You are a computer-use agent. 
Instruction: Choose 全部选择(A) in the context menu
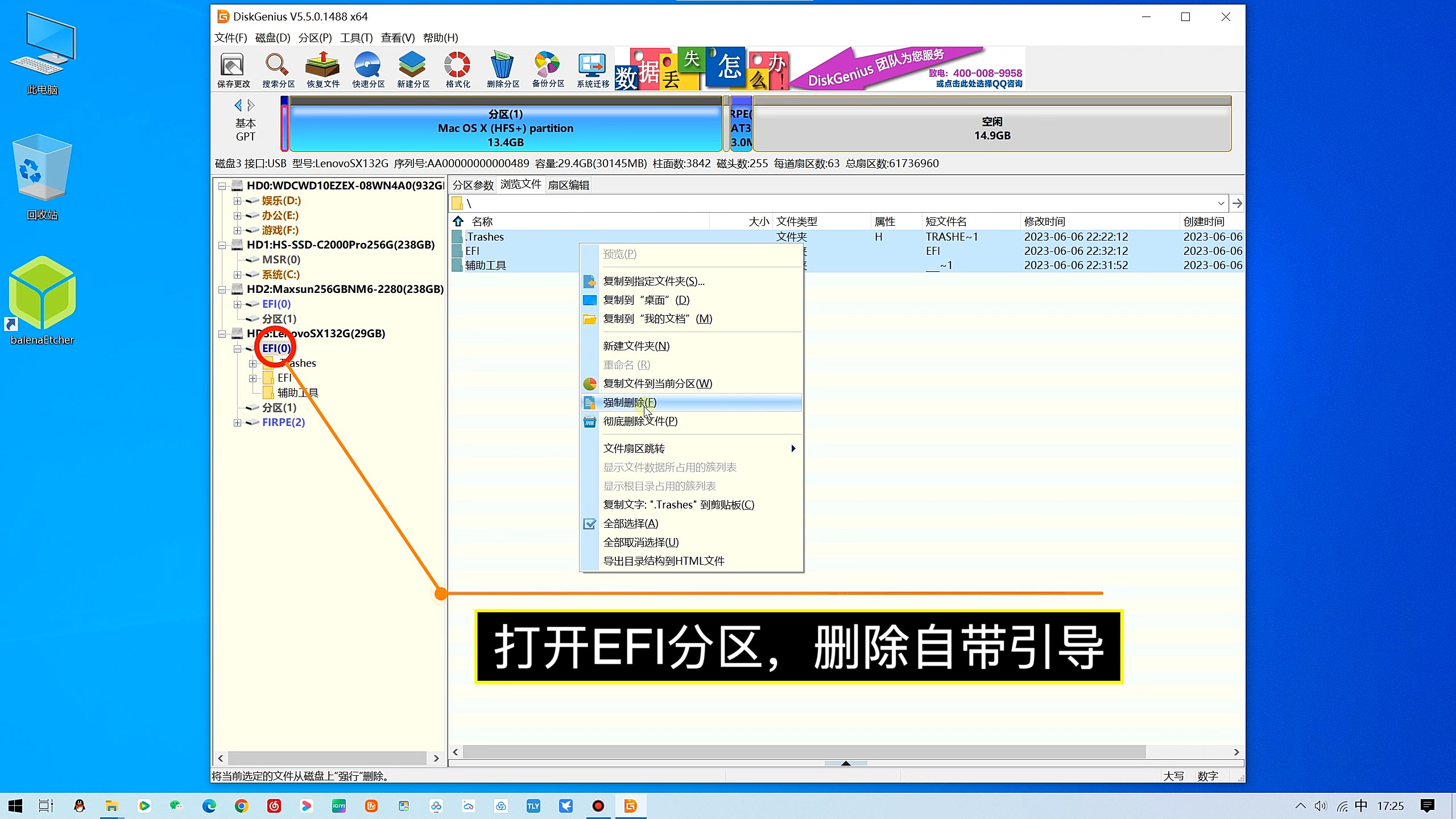coord(630,523)
